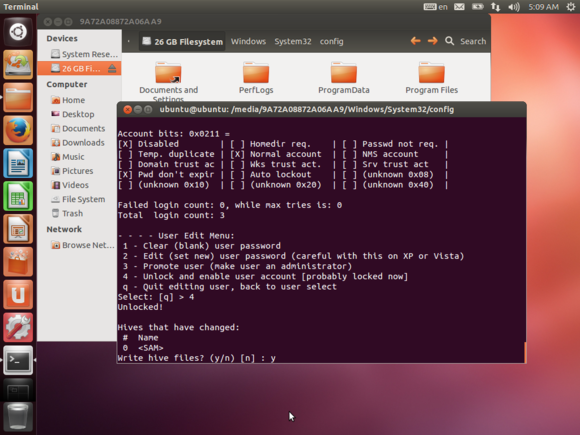580x435 pixels.
Task: Open the keyboard layout indicator
Action: [435, 7]
